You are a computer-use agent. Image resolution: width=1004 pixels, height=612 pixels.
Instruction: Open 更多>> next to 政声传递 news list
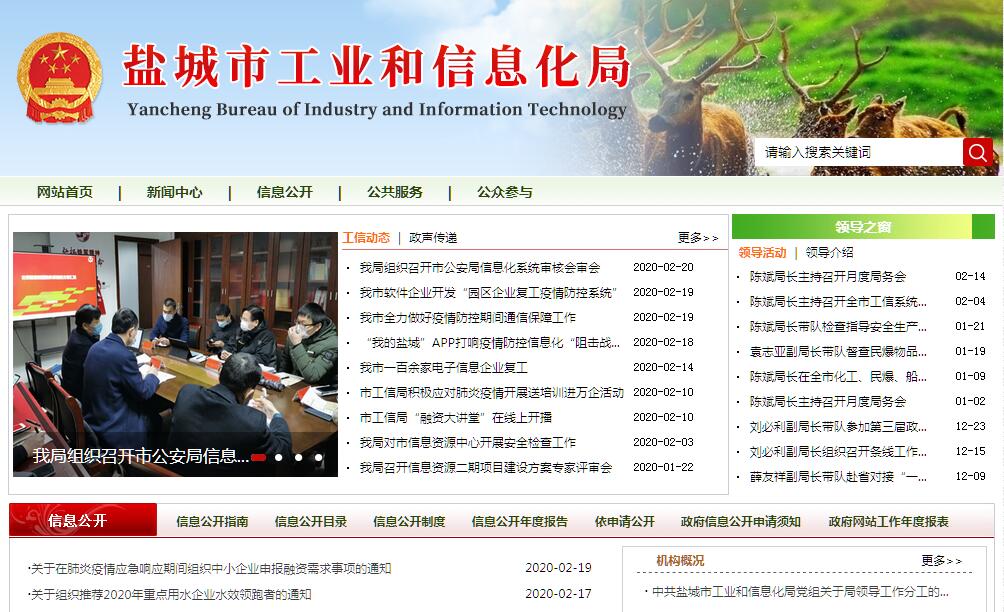coord(697,238)
